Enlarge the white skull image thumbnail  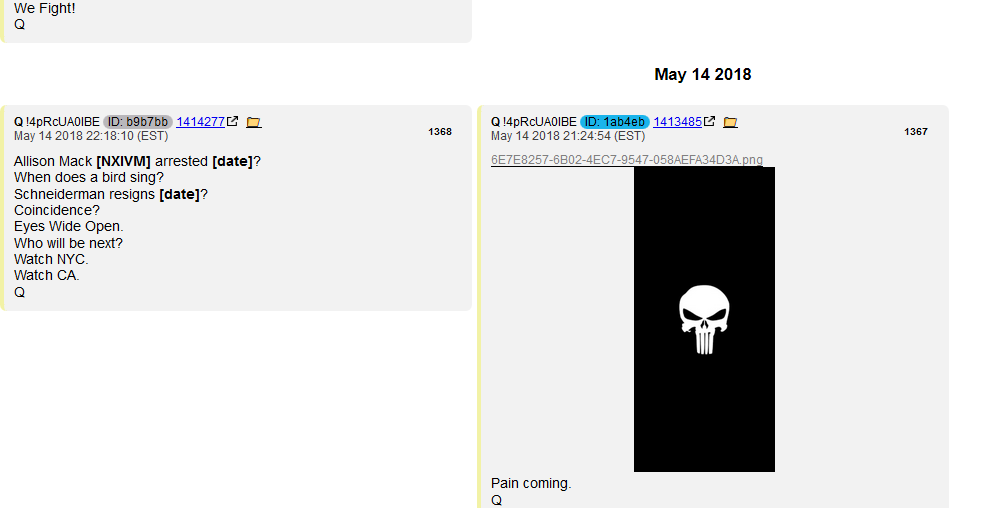tap(704, 319)
